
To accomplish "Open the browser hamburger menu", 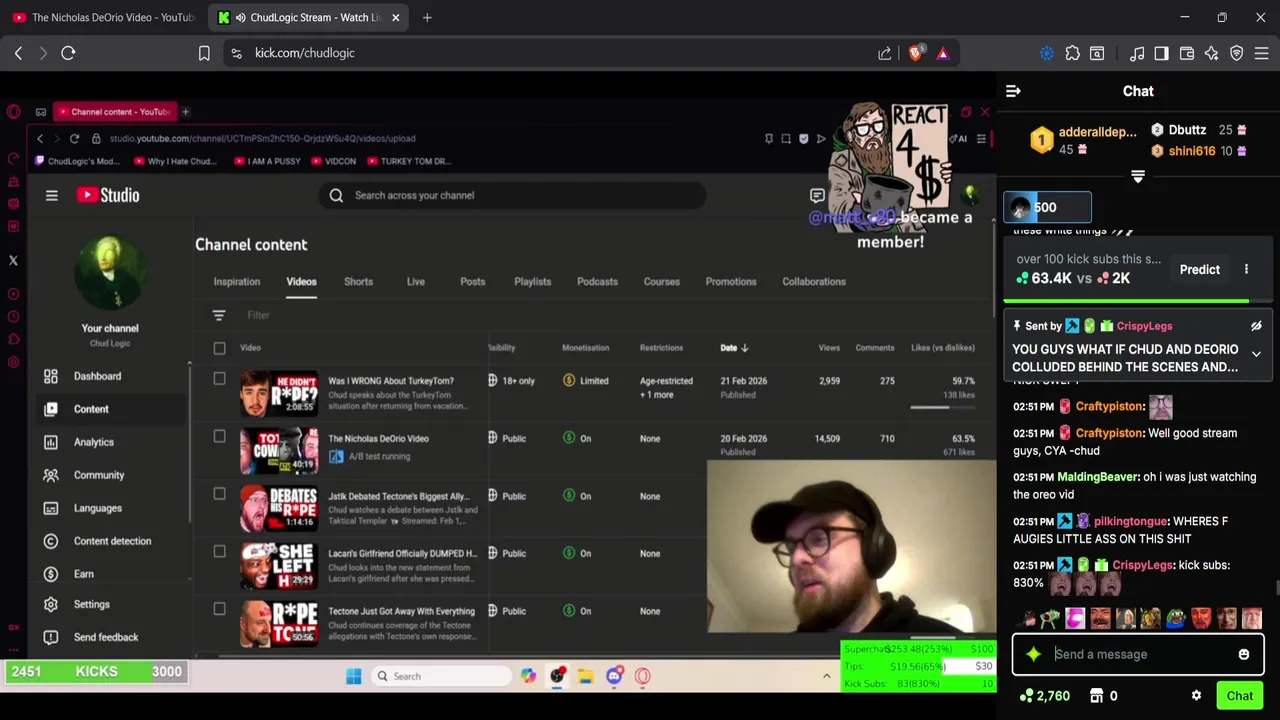I will tap(1262, 53).
